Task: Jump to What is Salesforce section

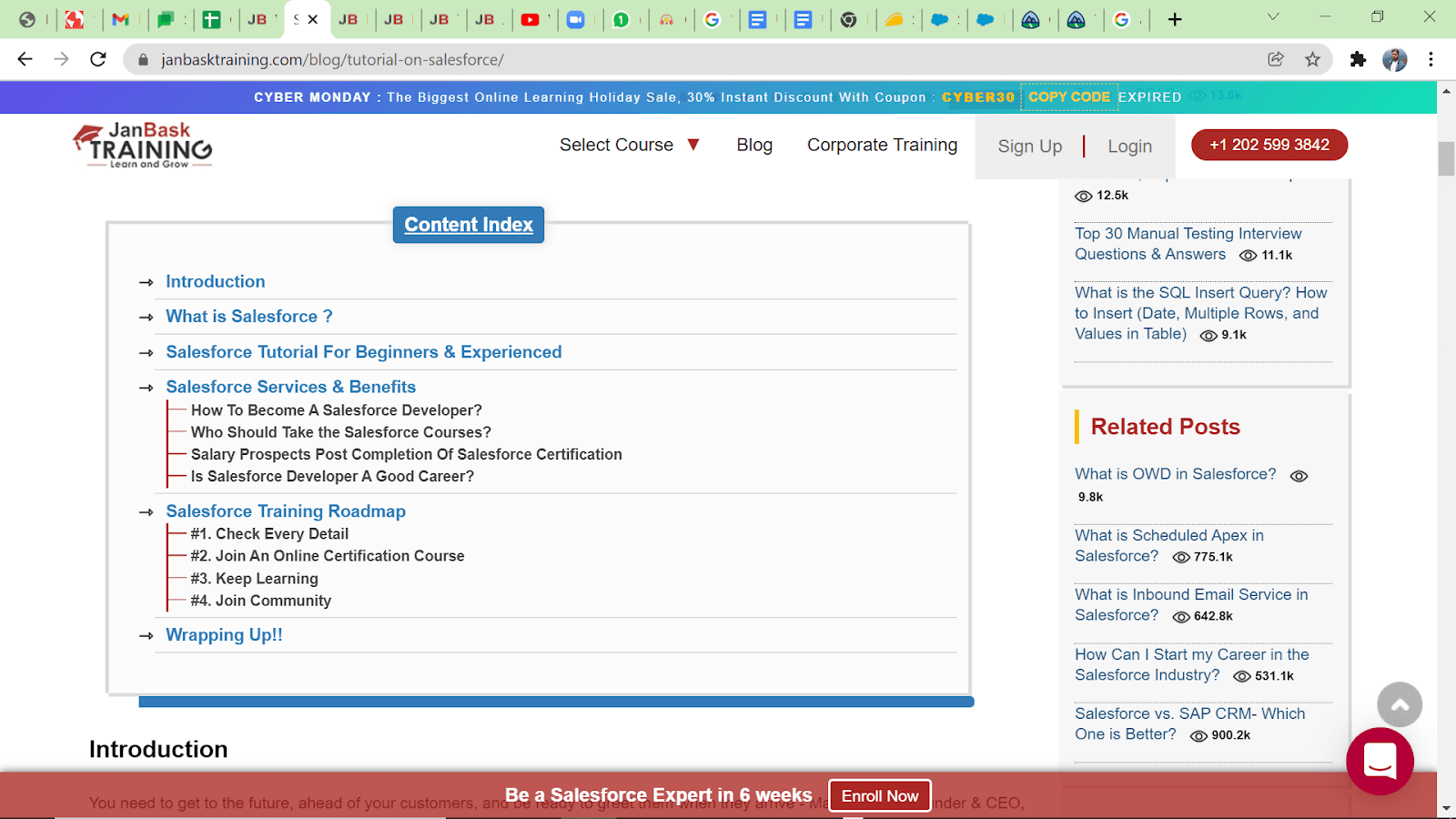Action: [249, 316]
